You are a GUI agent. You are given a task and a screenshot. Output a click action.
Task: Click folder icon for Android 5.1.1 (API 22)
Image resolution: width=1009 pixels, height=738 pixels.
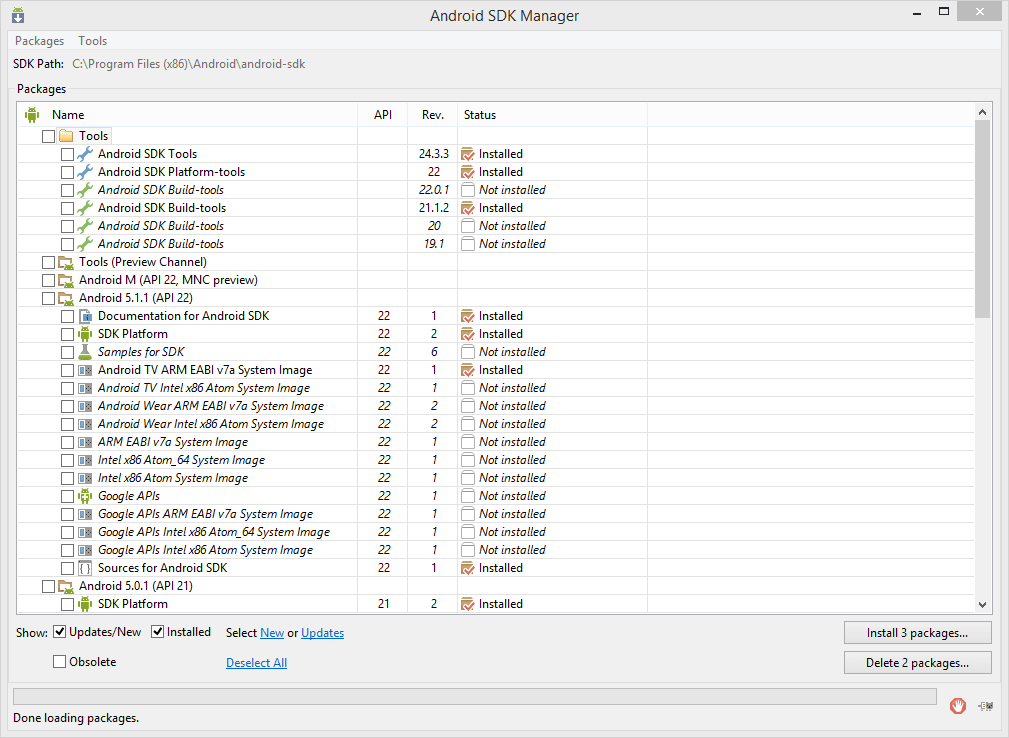[66, 299]
